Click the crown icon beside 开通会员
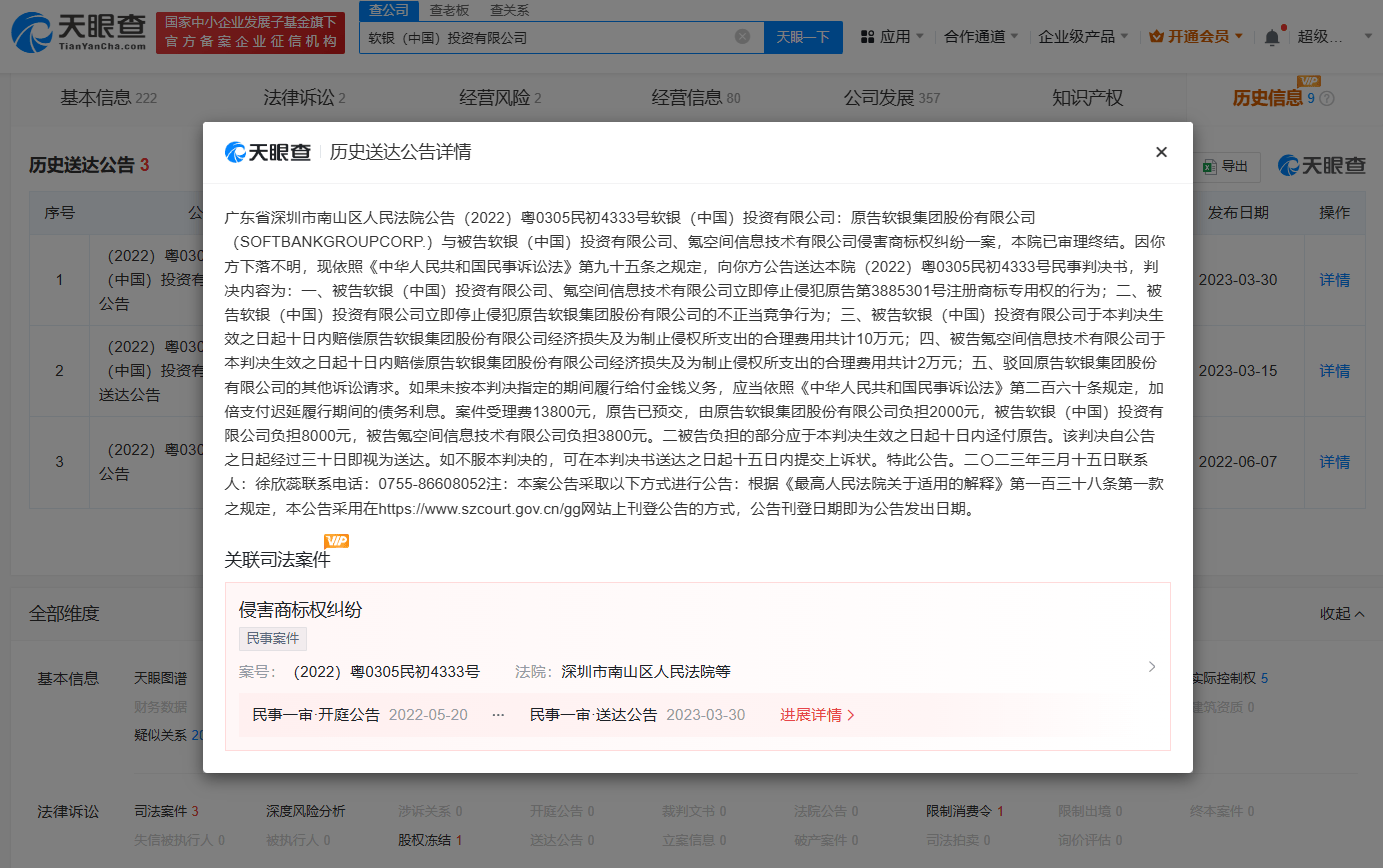 1156,37
